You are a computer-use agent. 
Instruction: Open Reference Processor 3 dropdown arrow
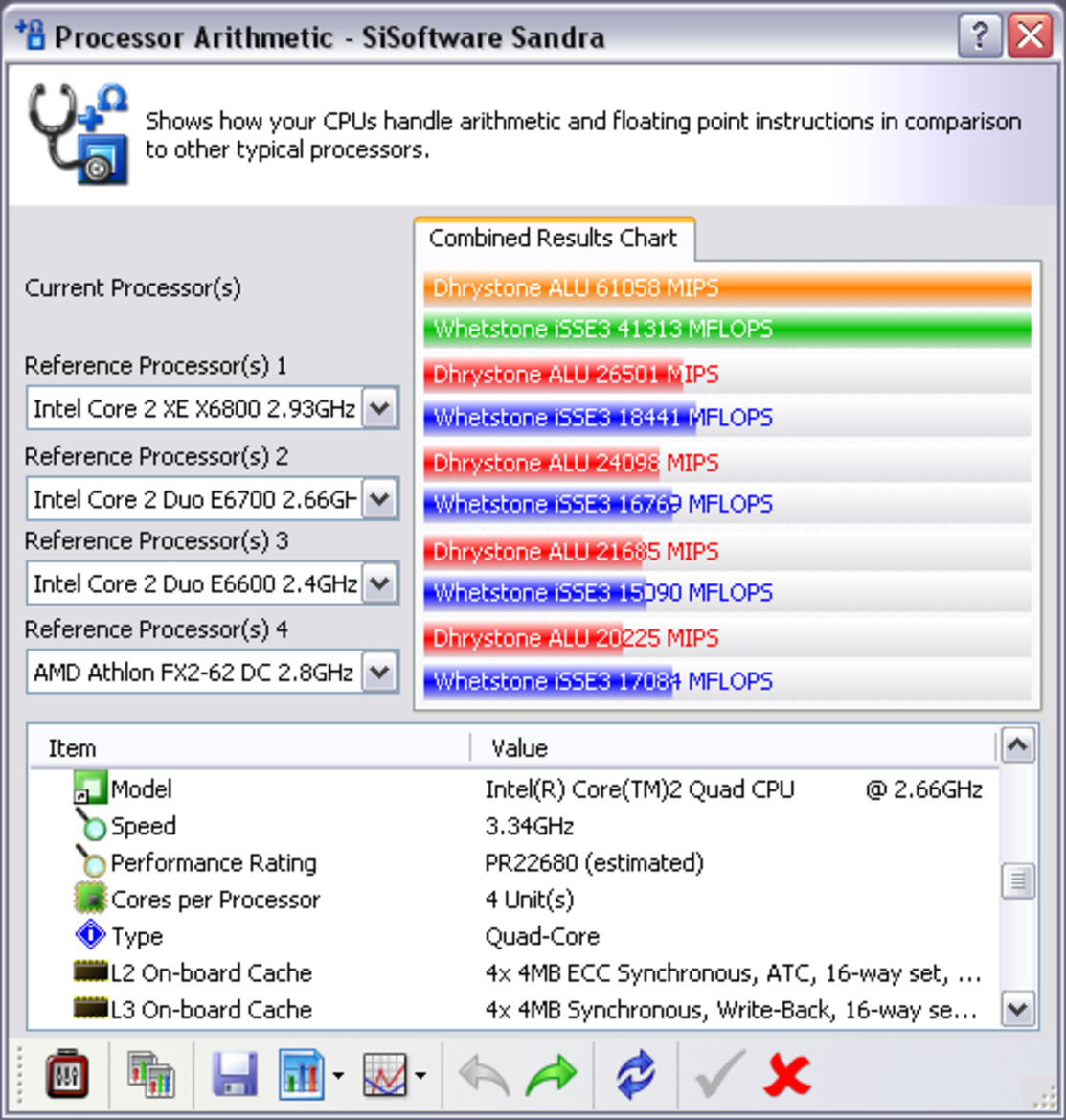(379, 583)
